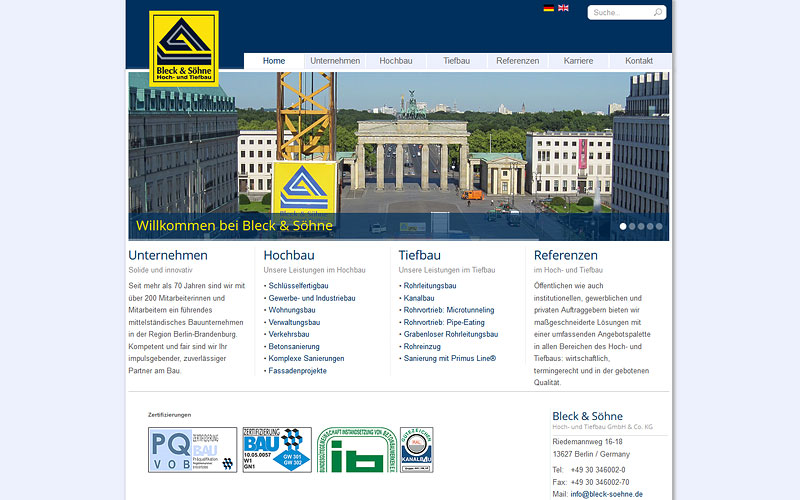Open the Hochbau section heading

289,255
